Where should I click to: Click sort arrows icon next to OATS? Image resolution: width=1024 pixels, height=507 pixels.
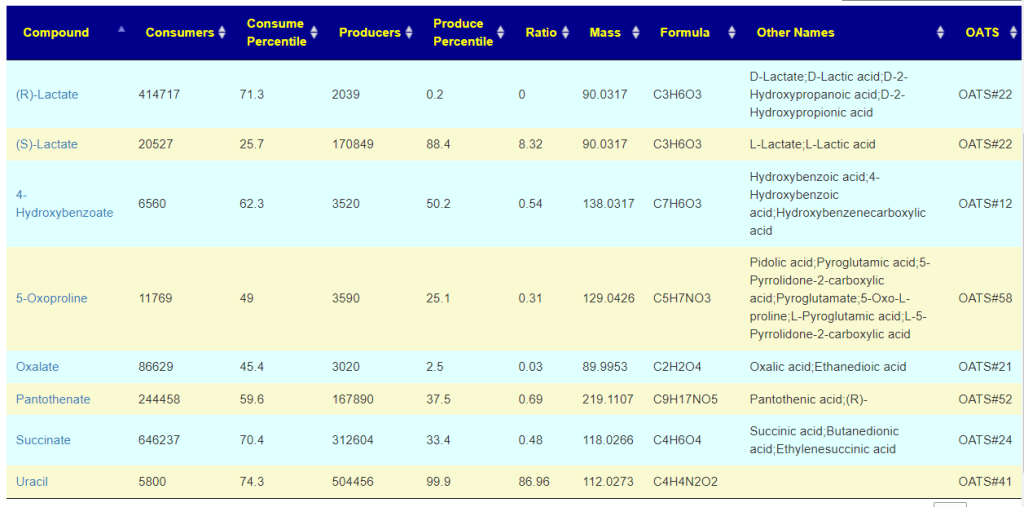click(1012, 33)
